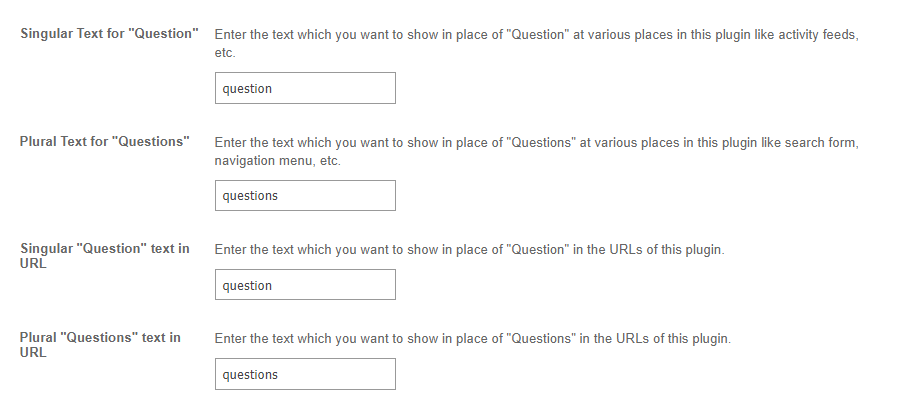Click the Singular Text for "Question" input field
This screenshot has width=907, height=406.
(x=305, y=88)
